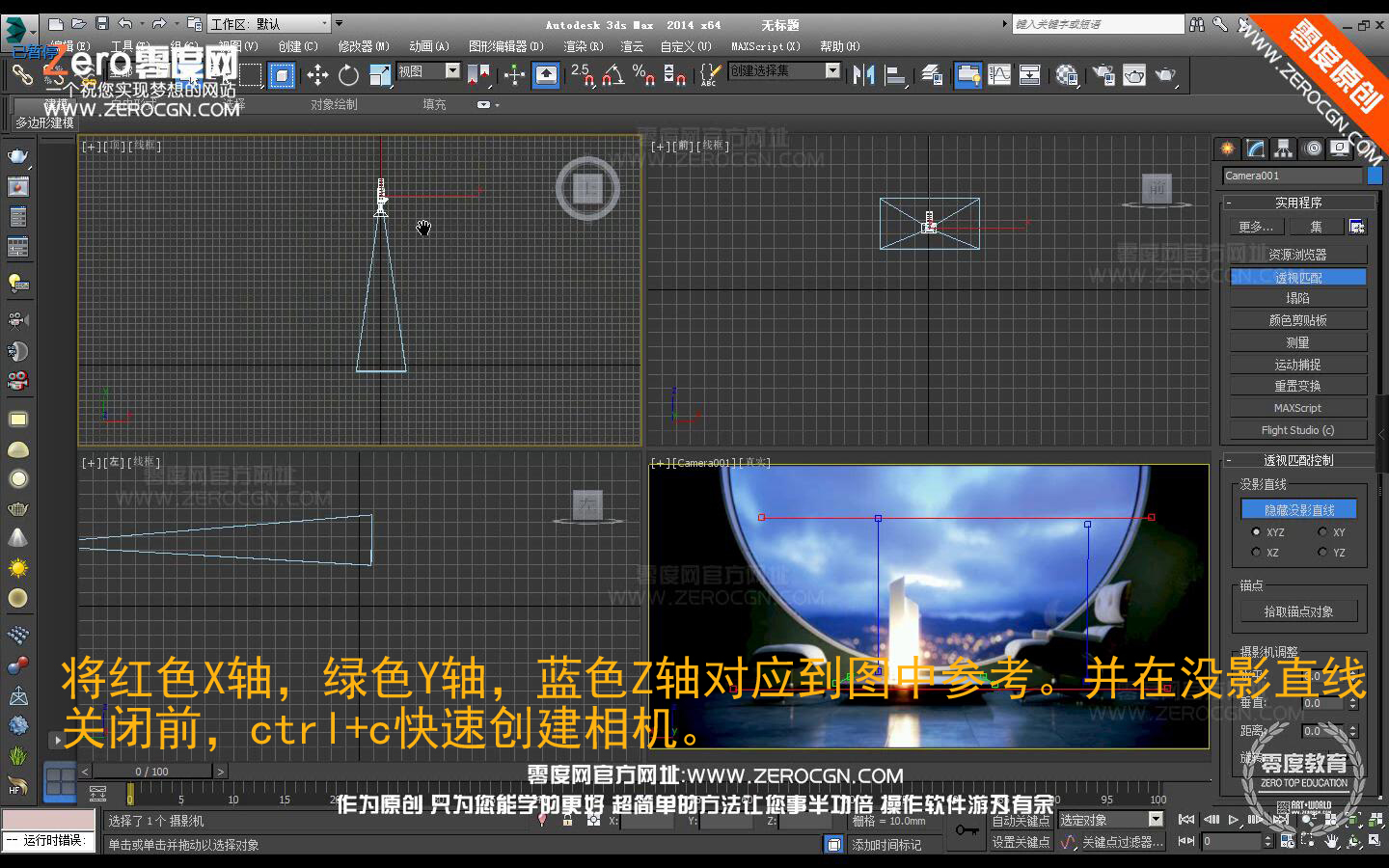Toggle the Set Key (设置关键点) button

(x=1021, y=842)
